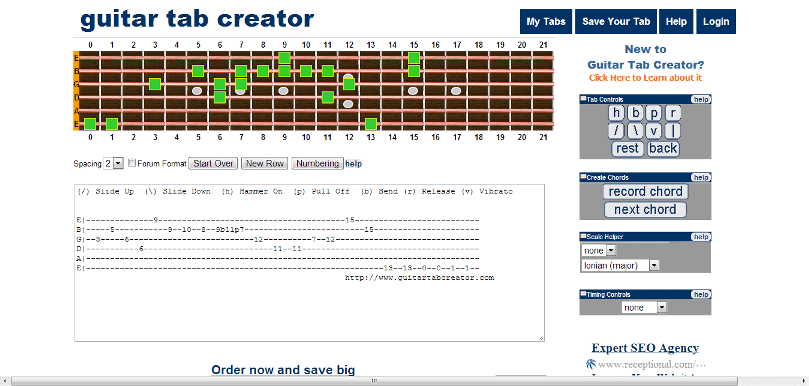
Task: Click the Start Over button
Action: click(213, 164)
